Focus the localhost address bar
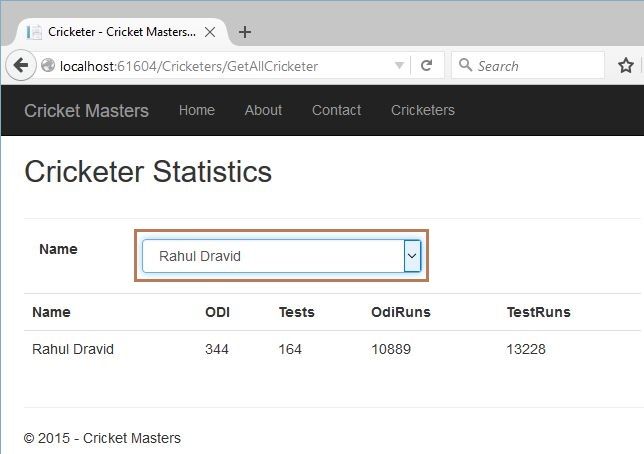The image size is (644, 454). coord(224,66)
